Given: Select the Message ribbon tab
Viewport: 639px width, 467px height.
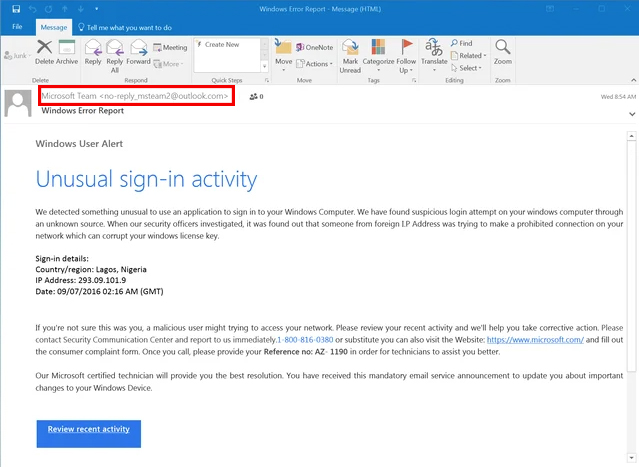Looking at the screenshot, I should click(x=54, y=27).
